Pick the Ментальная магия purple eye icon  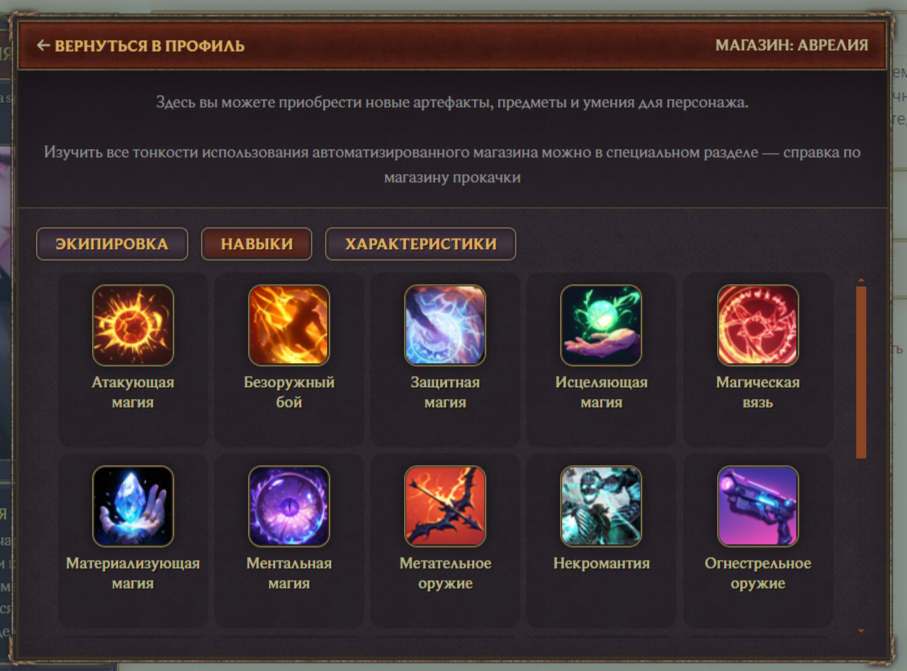pyautogui.click(x=289, y=506)
